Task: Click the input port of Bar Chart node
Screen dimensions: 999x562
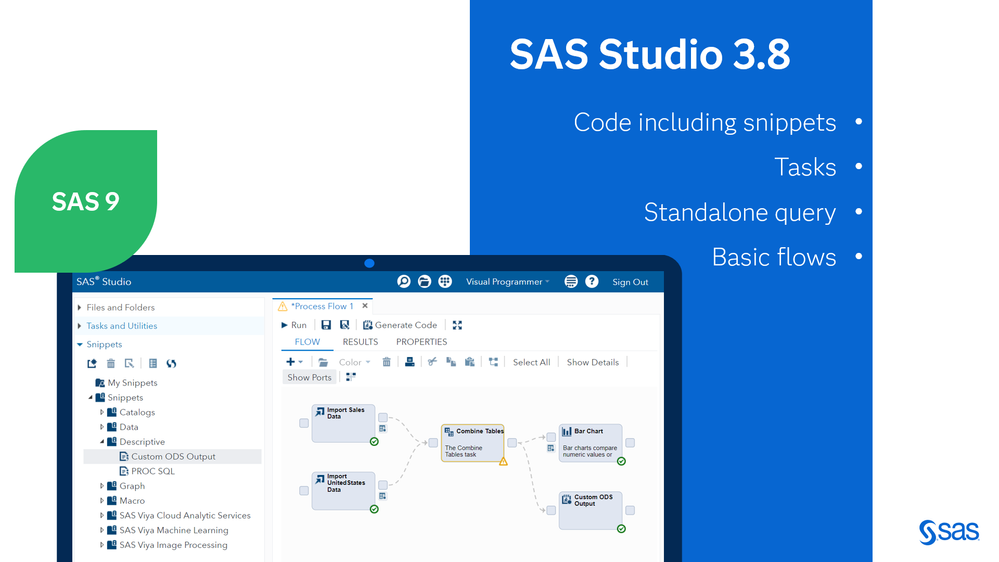Action: [x=551, y=437]
